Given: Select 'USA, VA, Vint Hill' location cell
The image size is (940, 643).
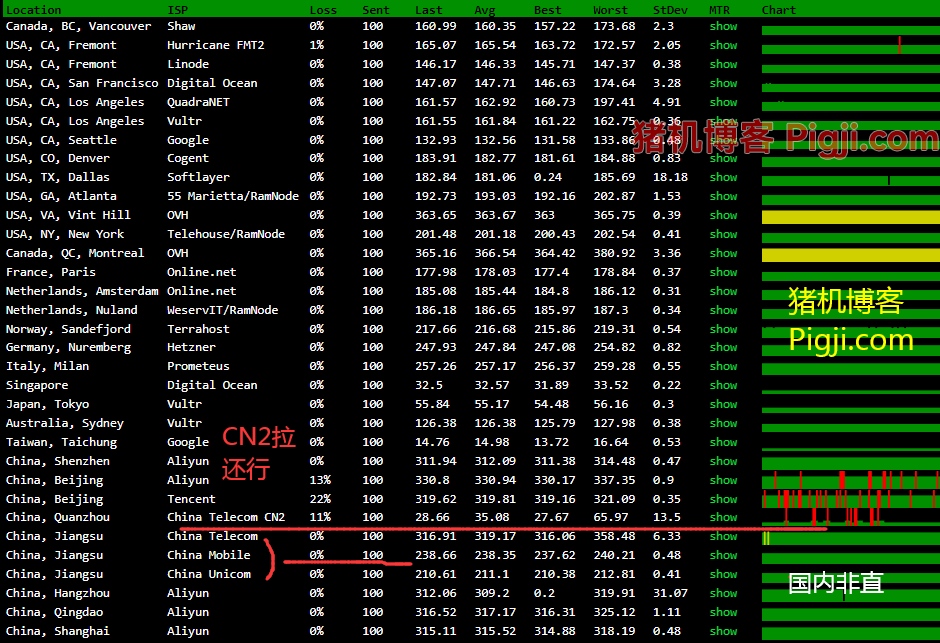Looking at the screenshot, I should 68,215.
